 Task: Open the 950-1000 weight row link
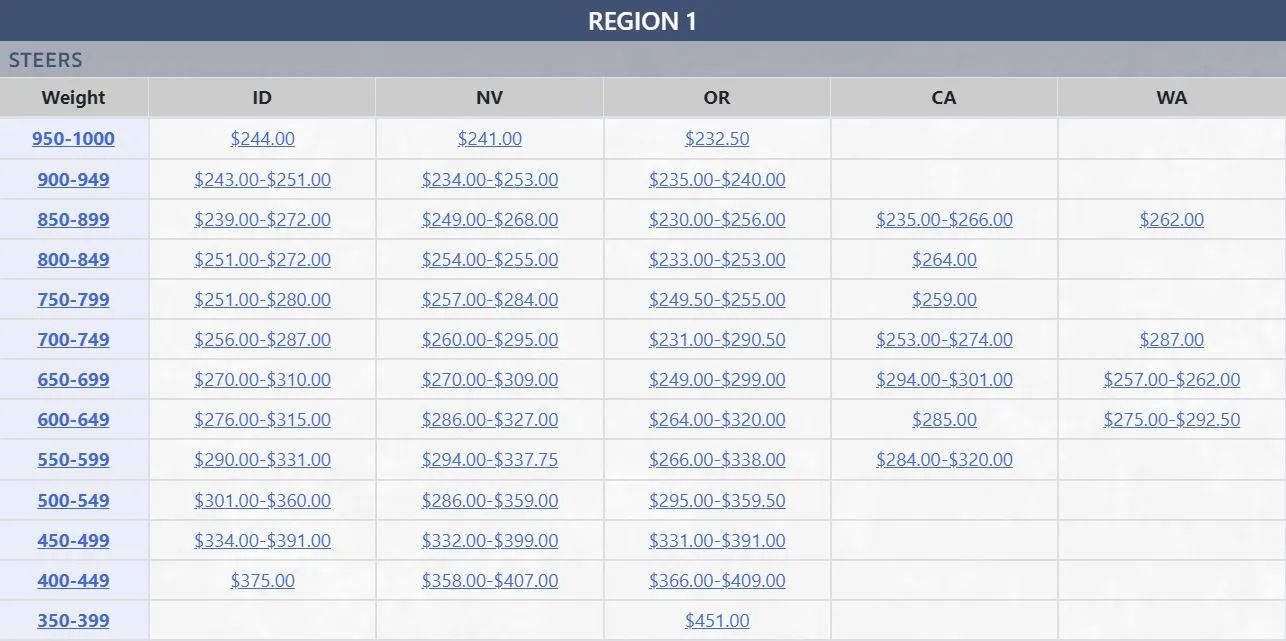coord(73,139)
